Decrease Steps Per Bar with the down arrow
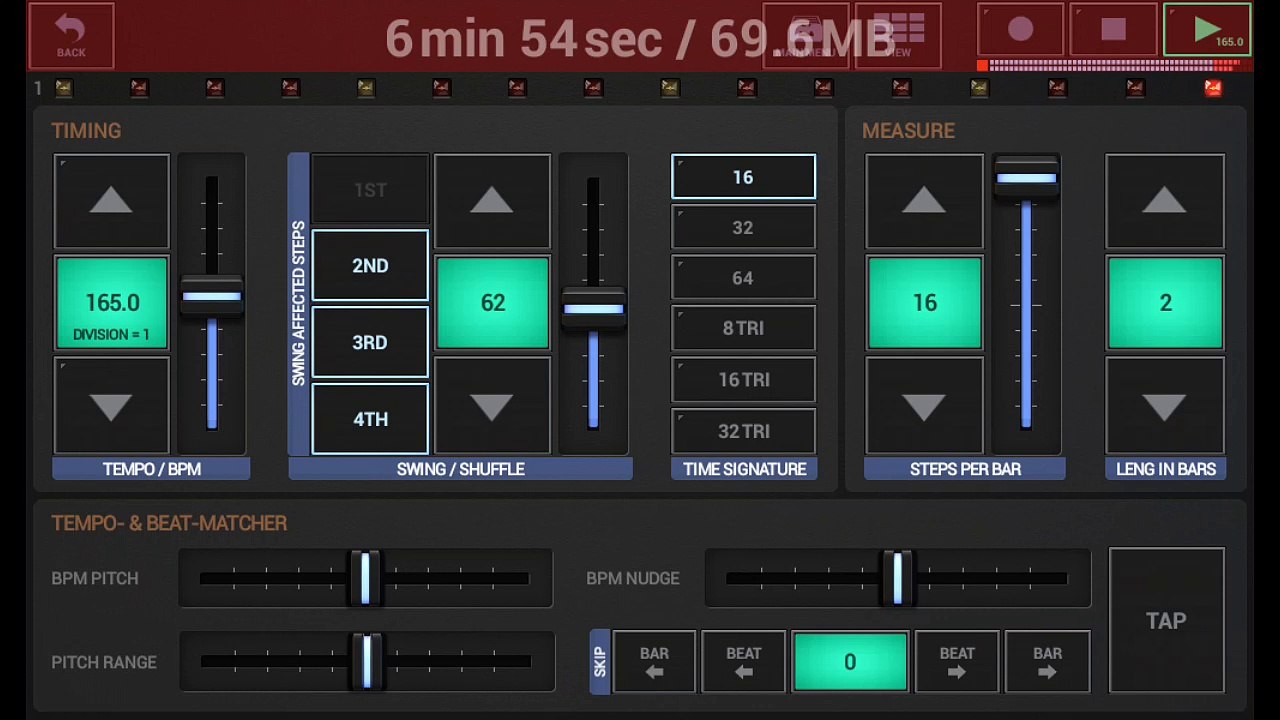Viewport: 1280px width, 720px height. [924, 405]
